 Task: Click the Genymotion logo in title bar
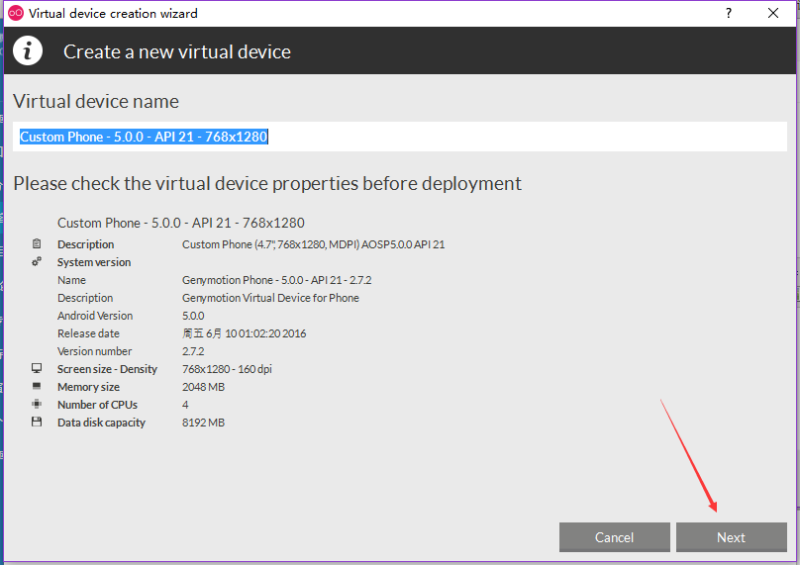16,13
